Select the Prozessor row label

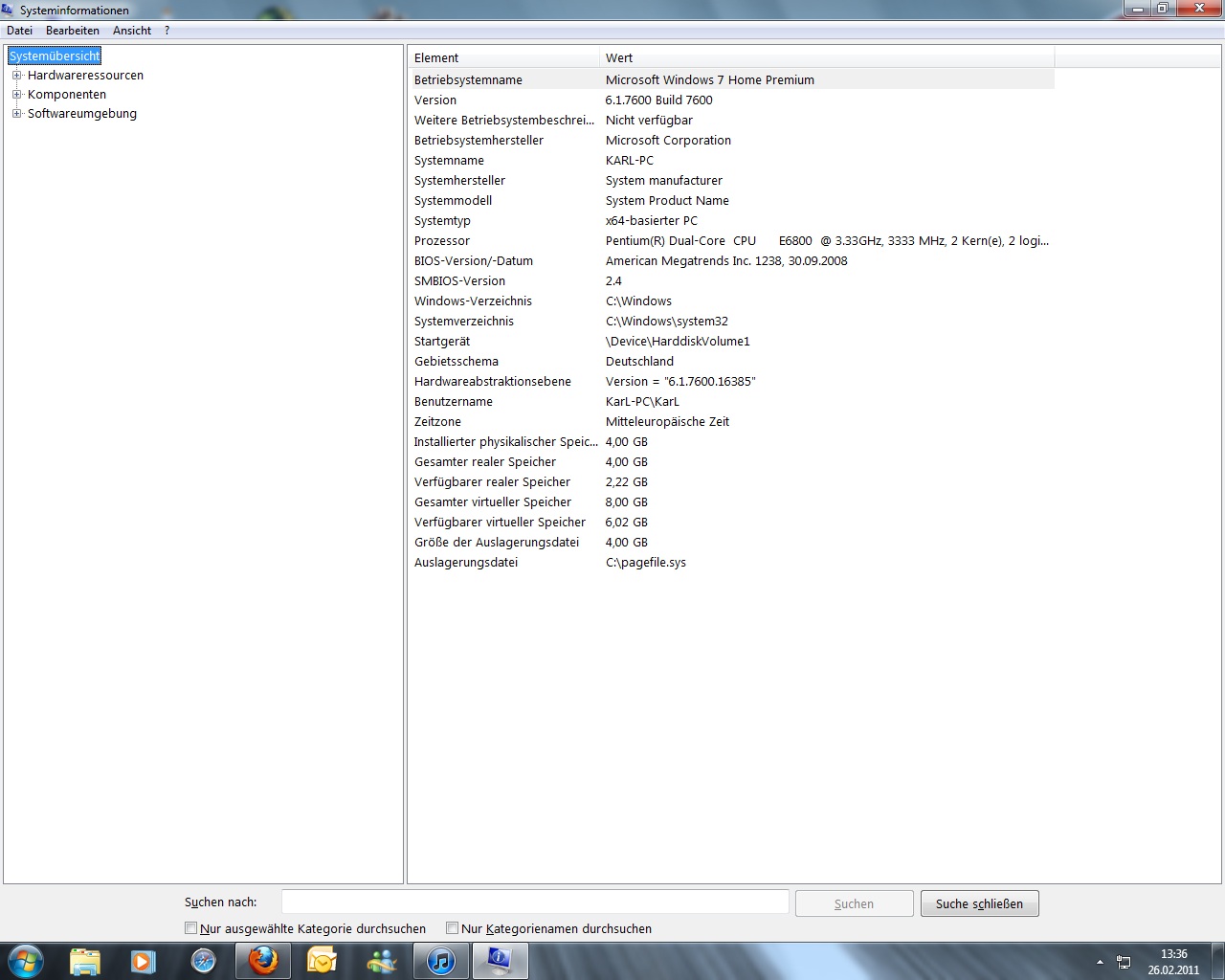441,241
